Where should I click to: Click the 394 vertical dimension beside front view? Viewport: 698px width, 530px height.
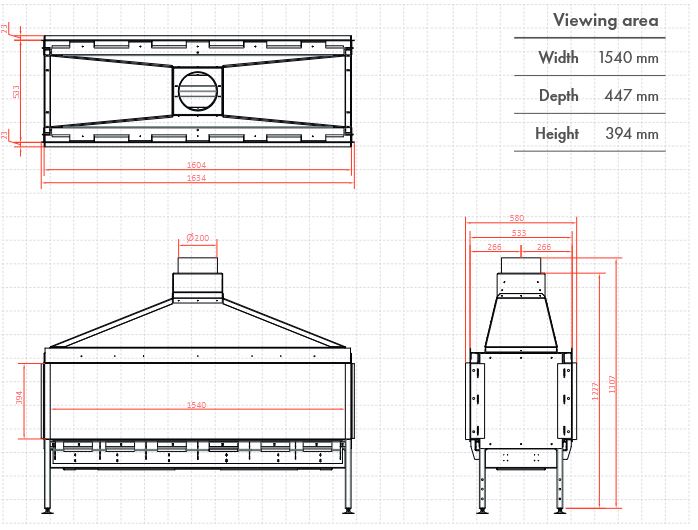(x=19, y=399)
